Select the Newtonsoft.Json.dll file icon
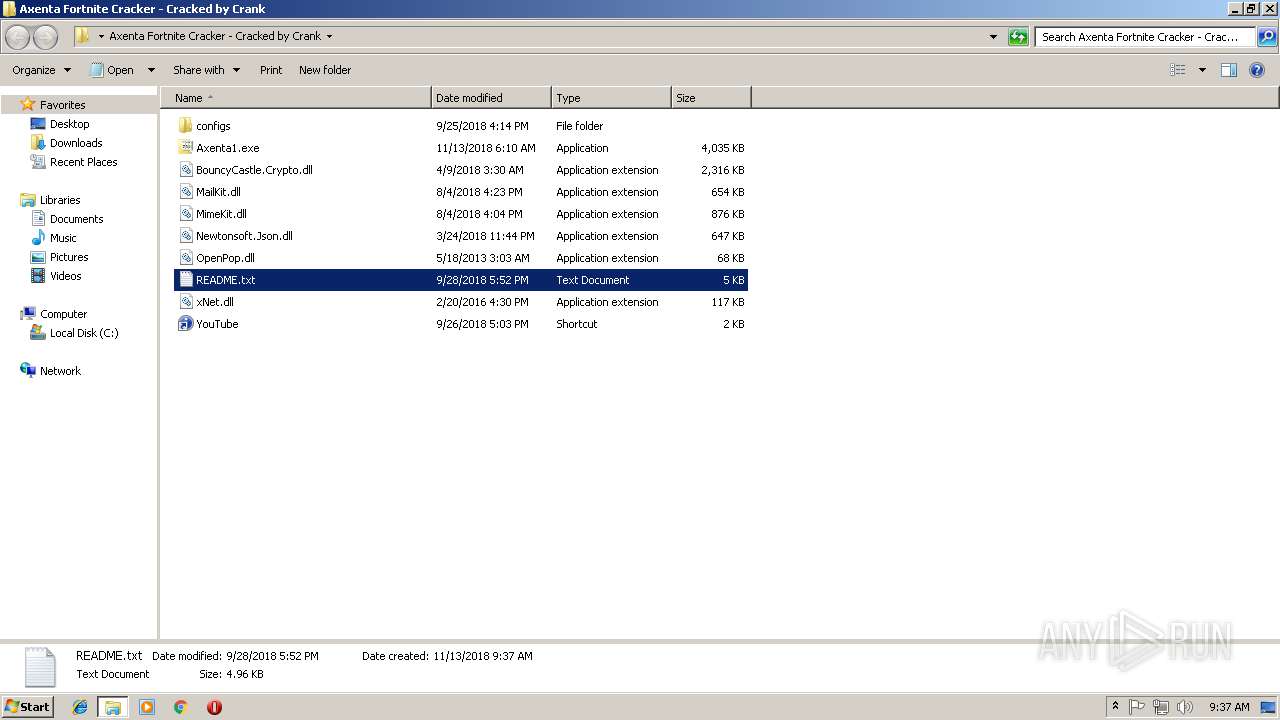This screenshot has height=720, width=1280. pyautogui.click(x=185, y=236)
